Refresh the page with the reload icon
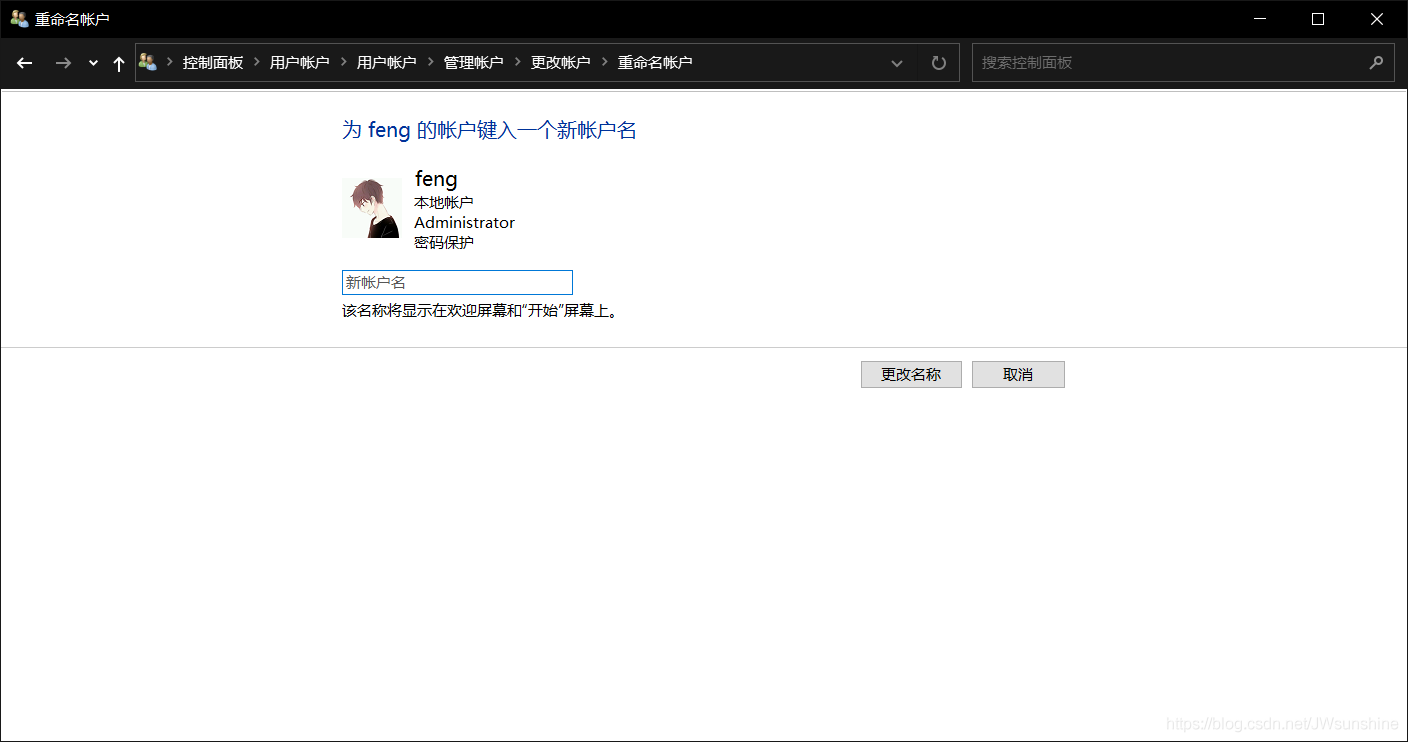This screenshot has height=742, width=1408. click(x=938, y=63)
